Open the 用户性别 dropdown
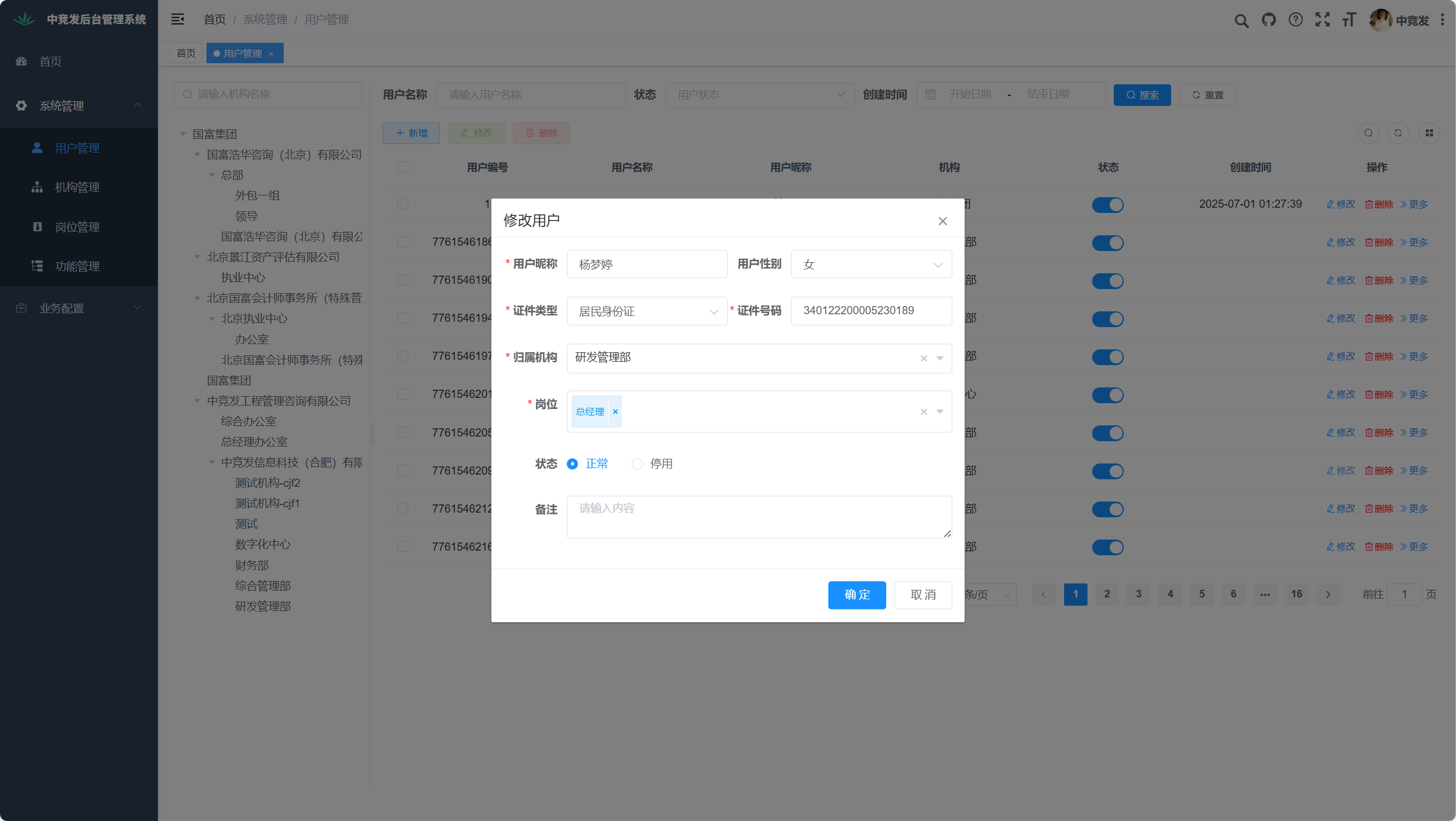The width and height of the screenshot is (1456, 821). 870,264
